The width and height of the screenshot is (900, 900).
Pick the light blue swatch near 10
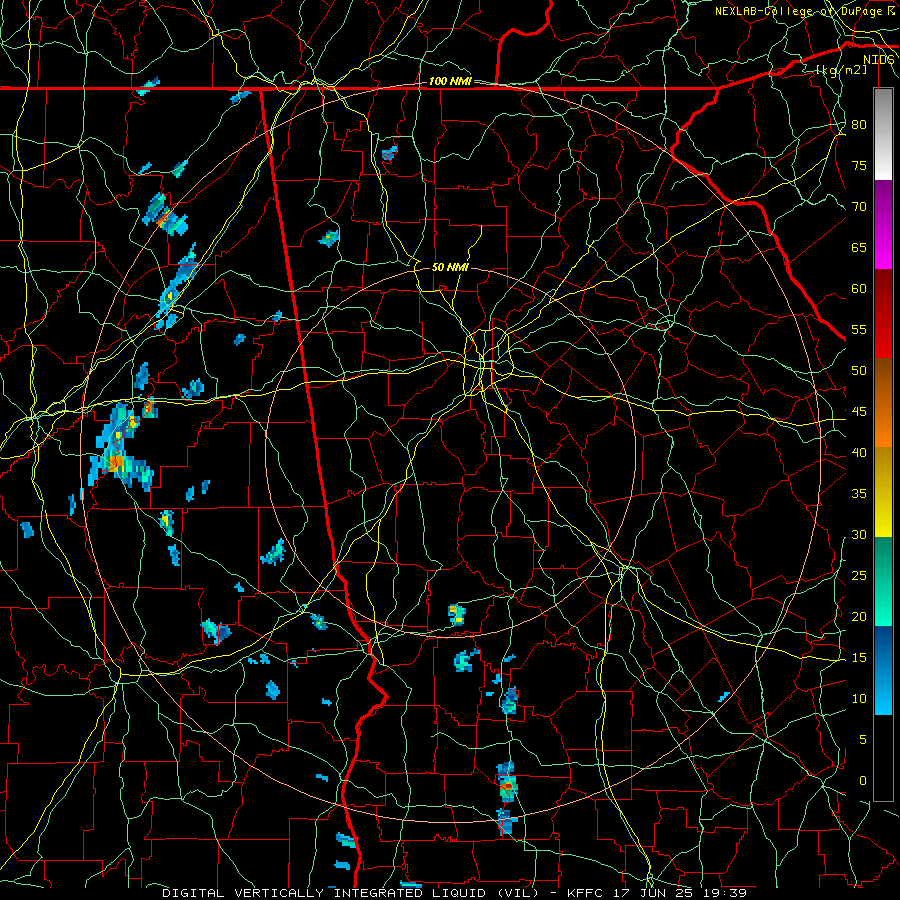(883, 693)
